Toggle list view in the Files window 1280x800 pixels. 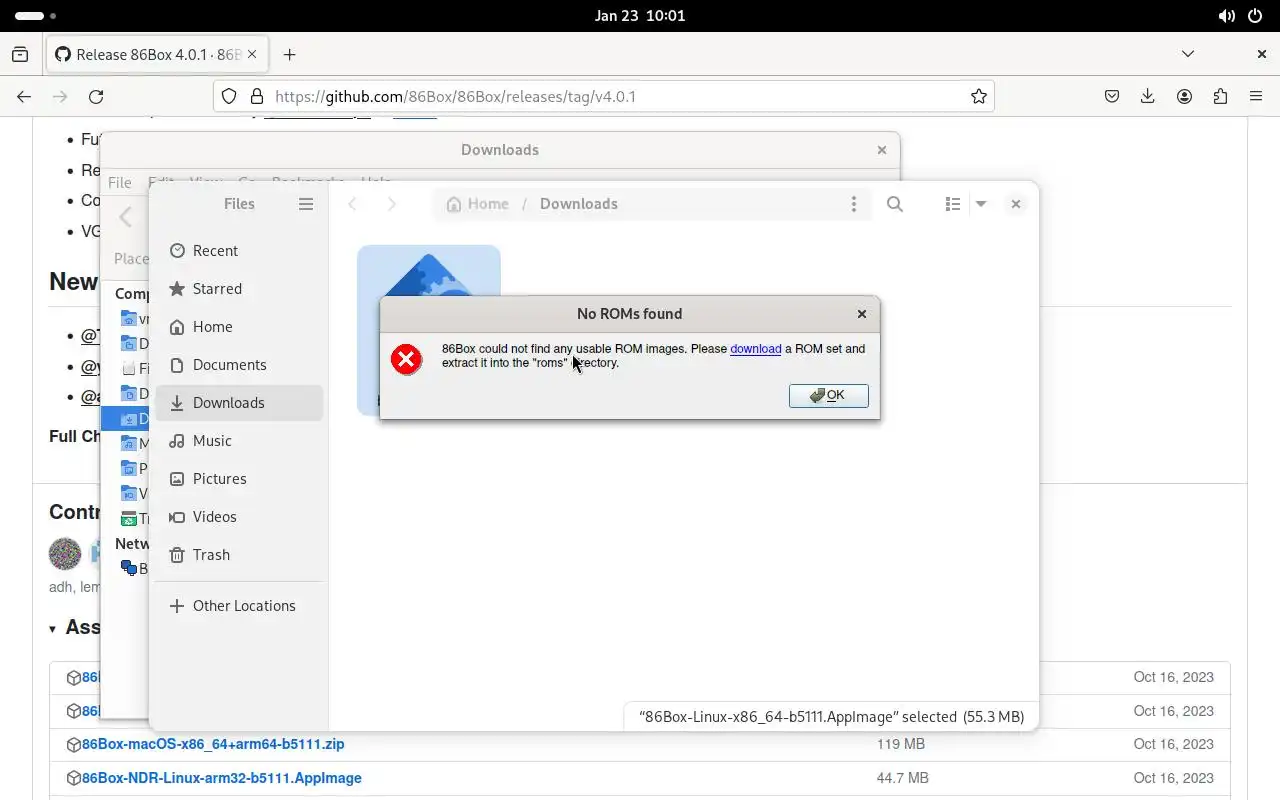[952, 204]
